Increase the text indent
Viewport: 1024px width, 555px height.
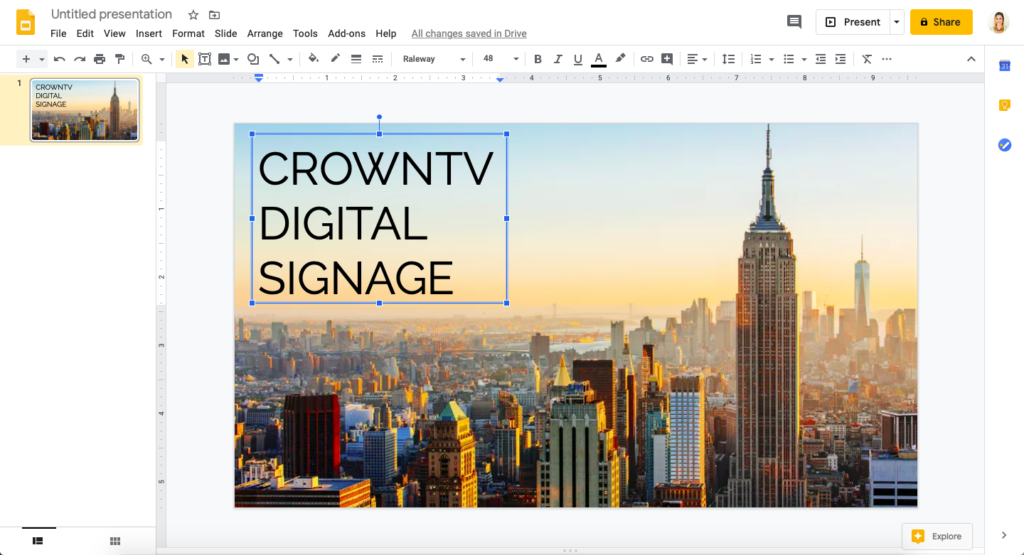coord(840,59)
